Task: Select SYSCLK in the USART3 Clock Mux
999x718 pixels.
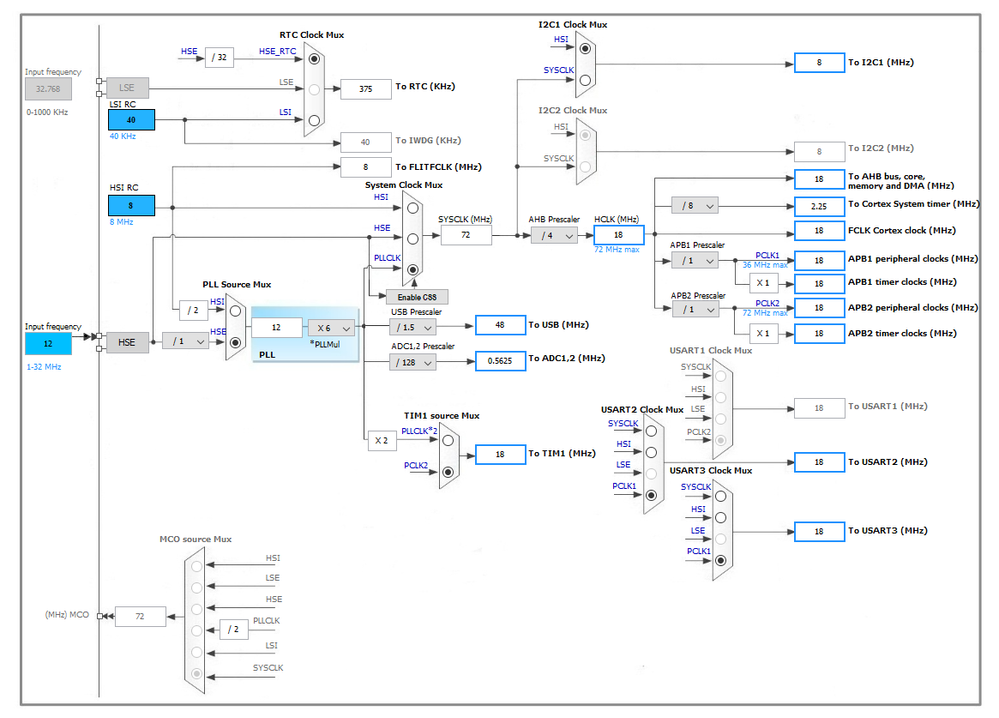Action: (721, 496)
